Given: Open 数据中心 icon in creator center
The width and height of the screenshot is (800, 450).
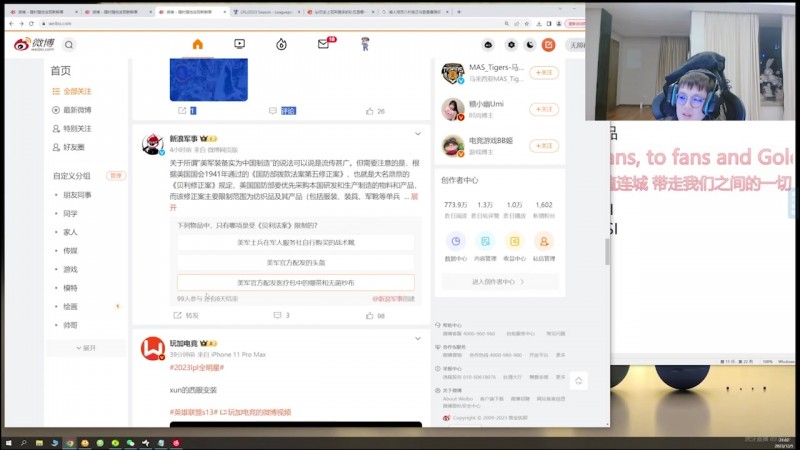Looking at the screenshot, I should [x=456, y=241].
